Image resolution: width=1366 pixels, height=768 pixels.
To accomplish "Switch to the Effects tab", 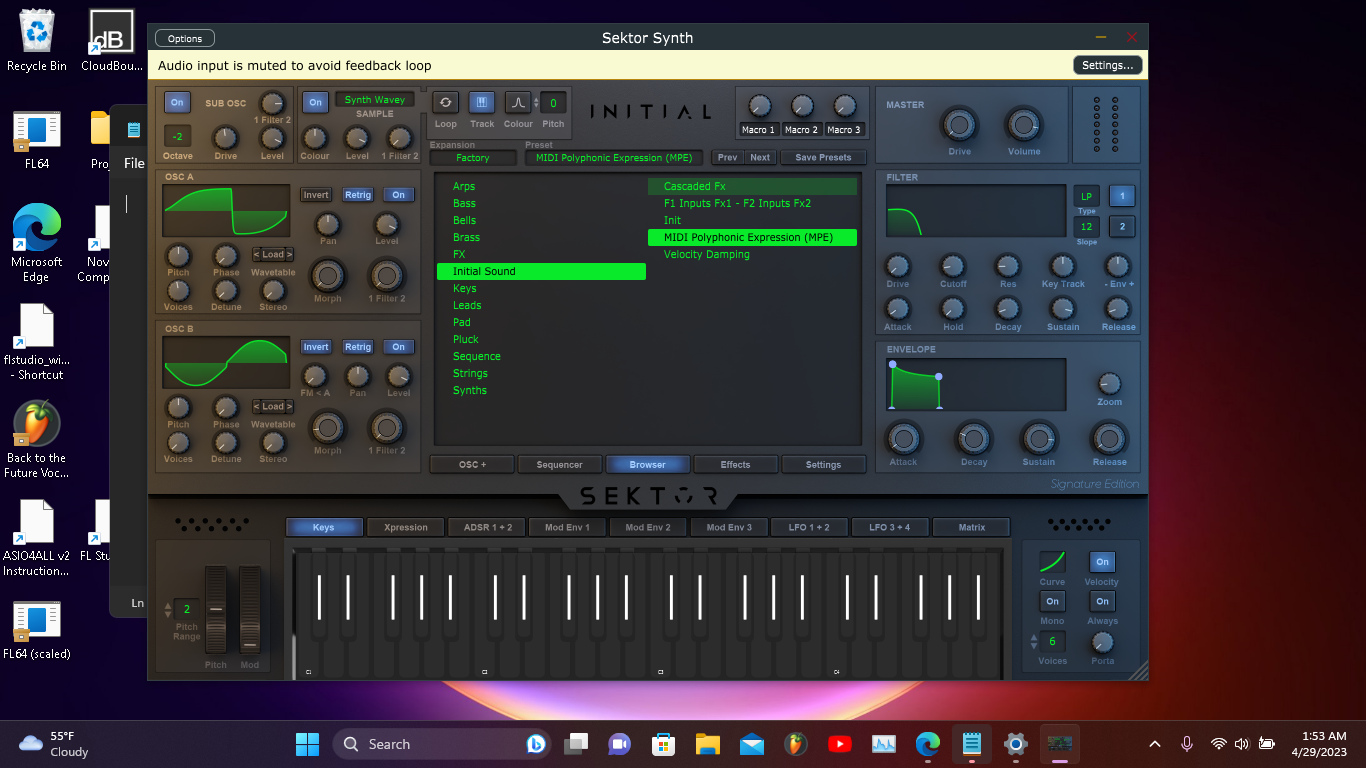I will 735,464.
